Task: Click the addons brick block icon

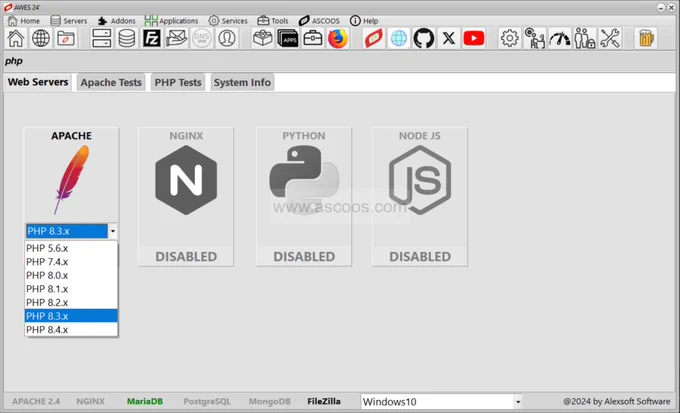Action: point(263,38)
